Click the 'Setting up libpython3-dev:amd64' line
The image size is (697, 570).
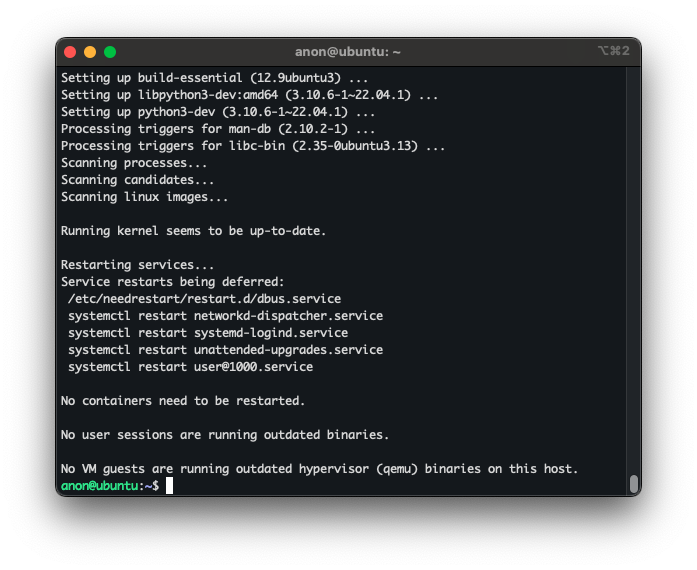point(249,95)
